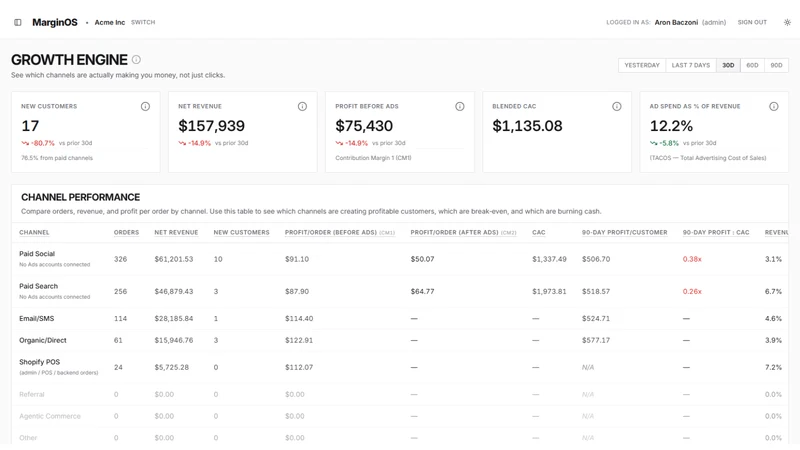Sort by 90-Day Profit : CAC header
Image resolution: width=800 pixels, height=450 pixels.
pyautogui.click(x=716, y=233)
